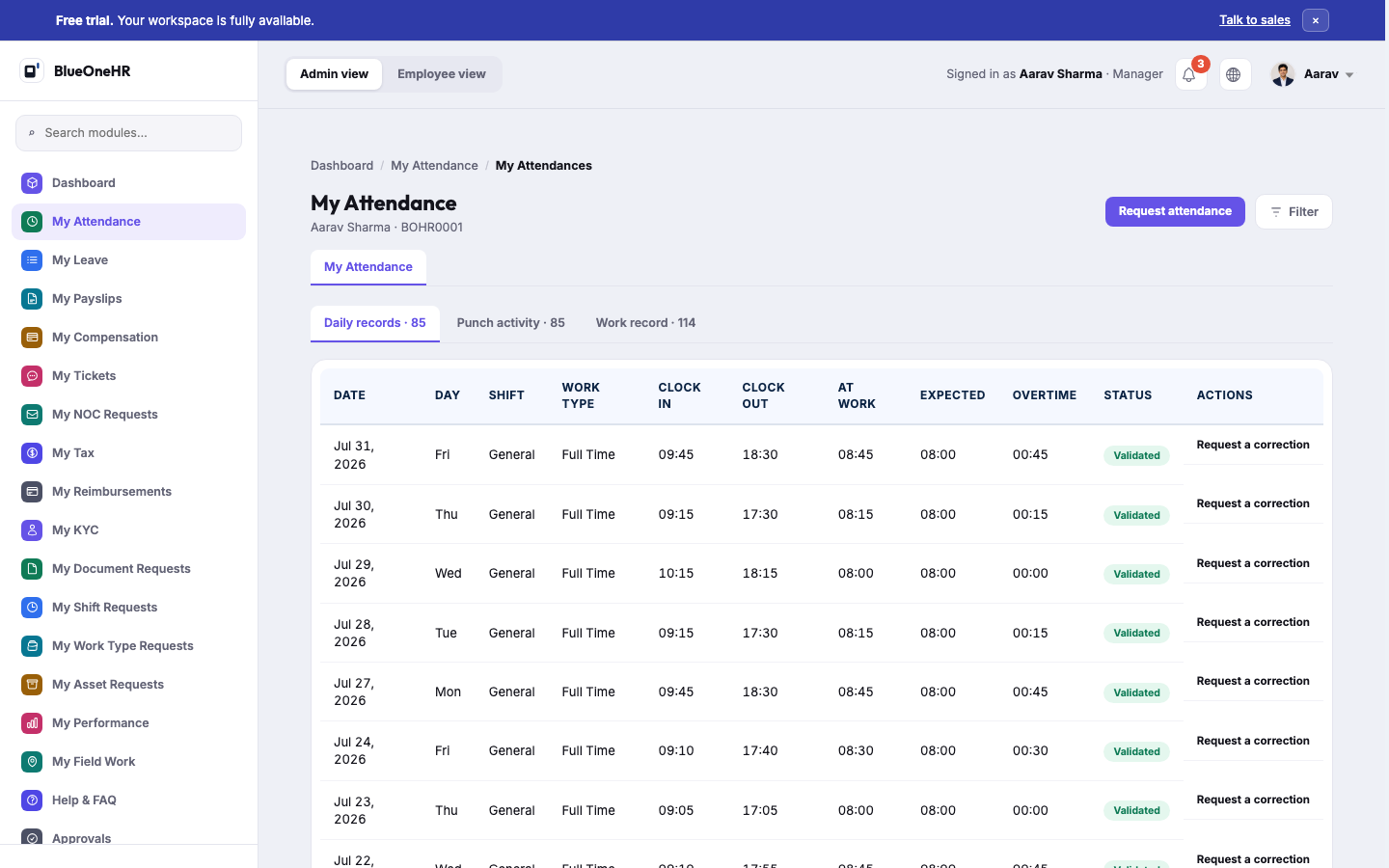Request a correction for Jul 28, 2026
1389x868 pixels.
[1253, 622]
